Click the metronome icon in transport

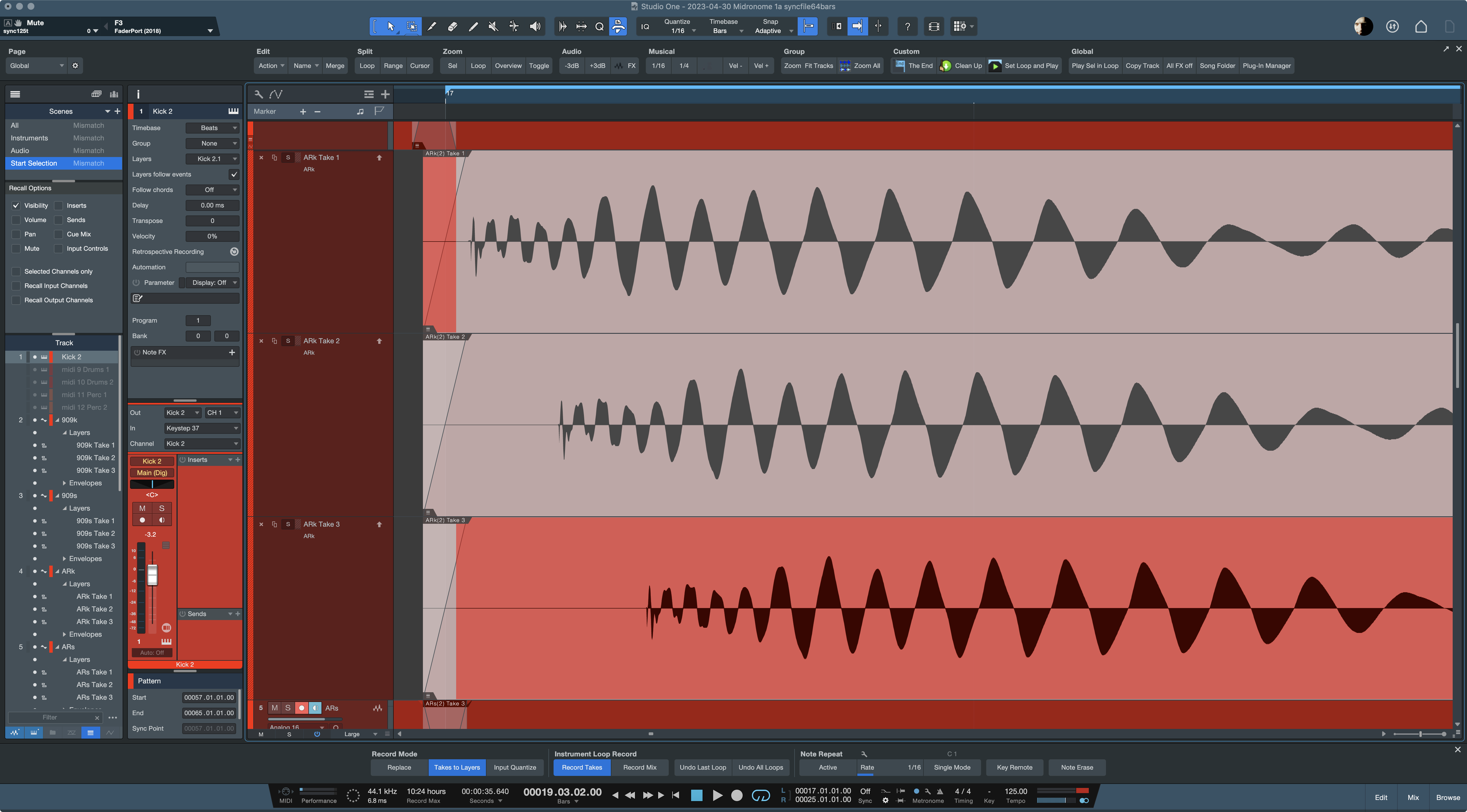[x=940, y=791]
